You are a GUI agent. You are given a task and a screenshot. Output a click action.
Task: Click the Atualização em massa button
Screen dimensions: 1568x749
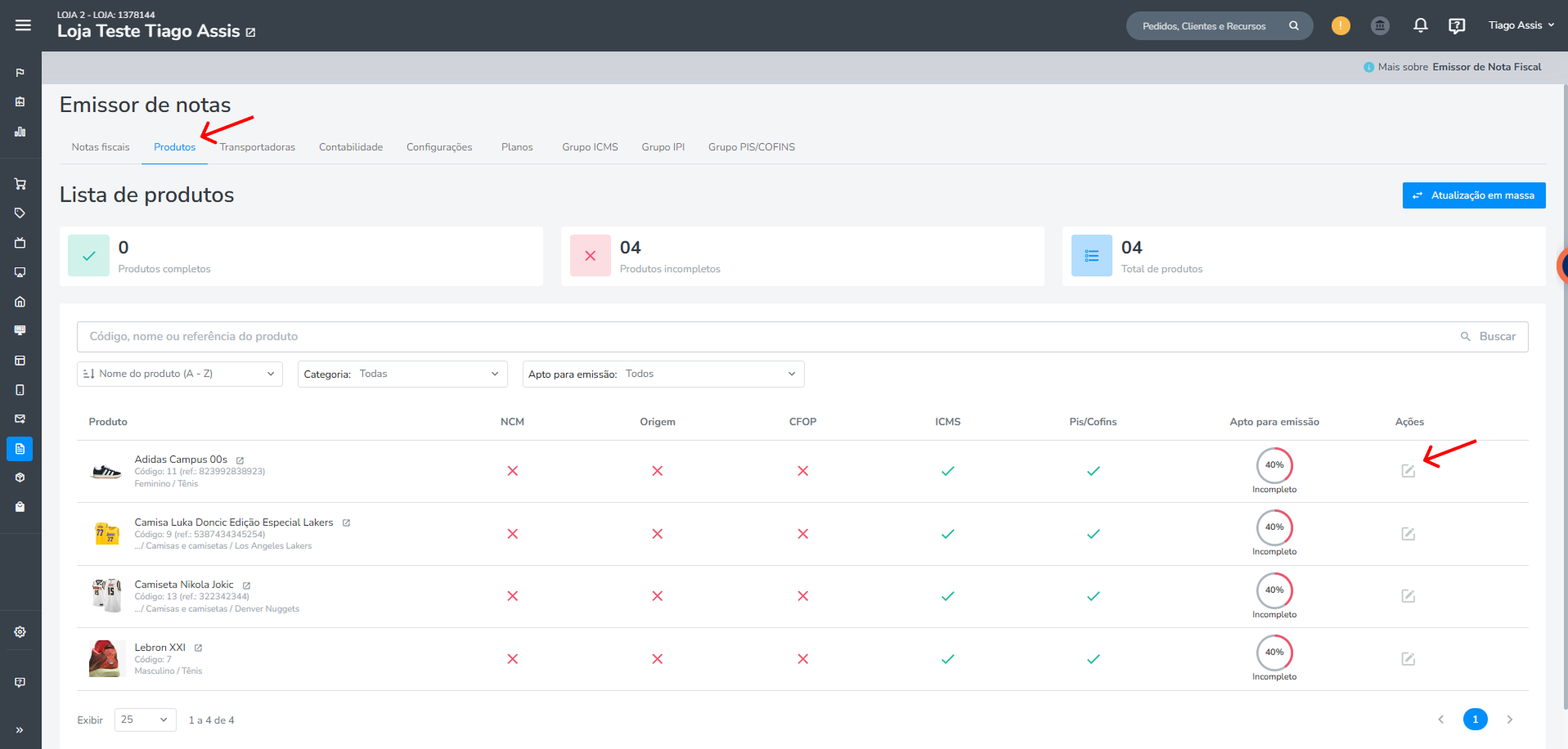tap(1474, 195)
